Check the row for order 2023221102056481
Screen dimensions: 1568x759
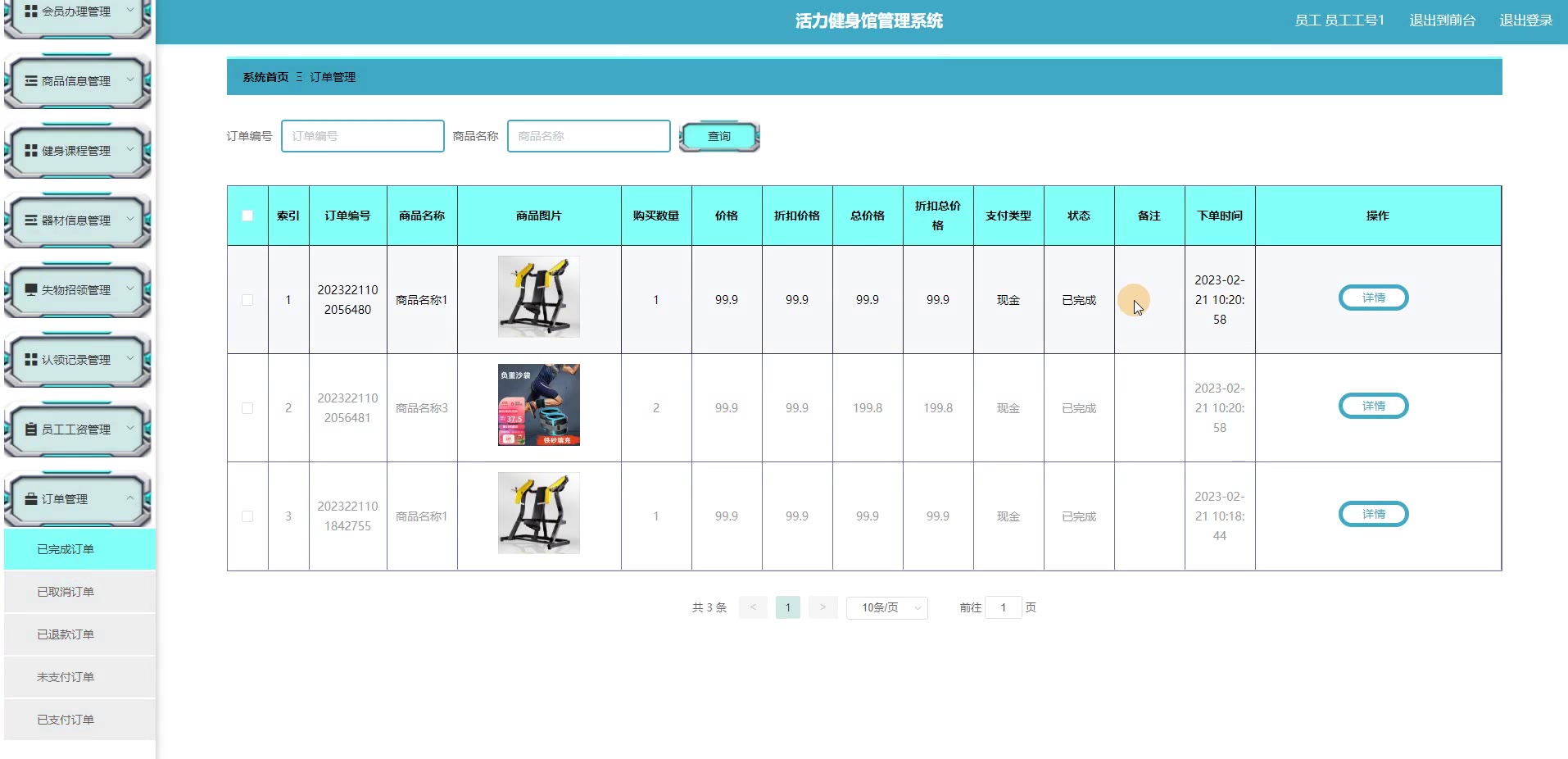[247, 408]
